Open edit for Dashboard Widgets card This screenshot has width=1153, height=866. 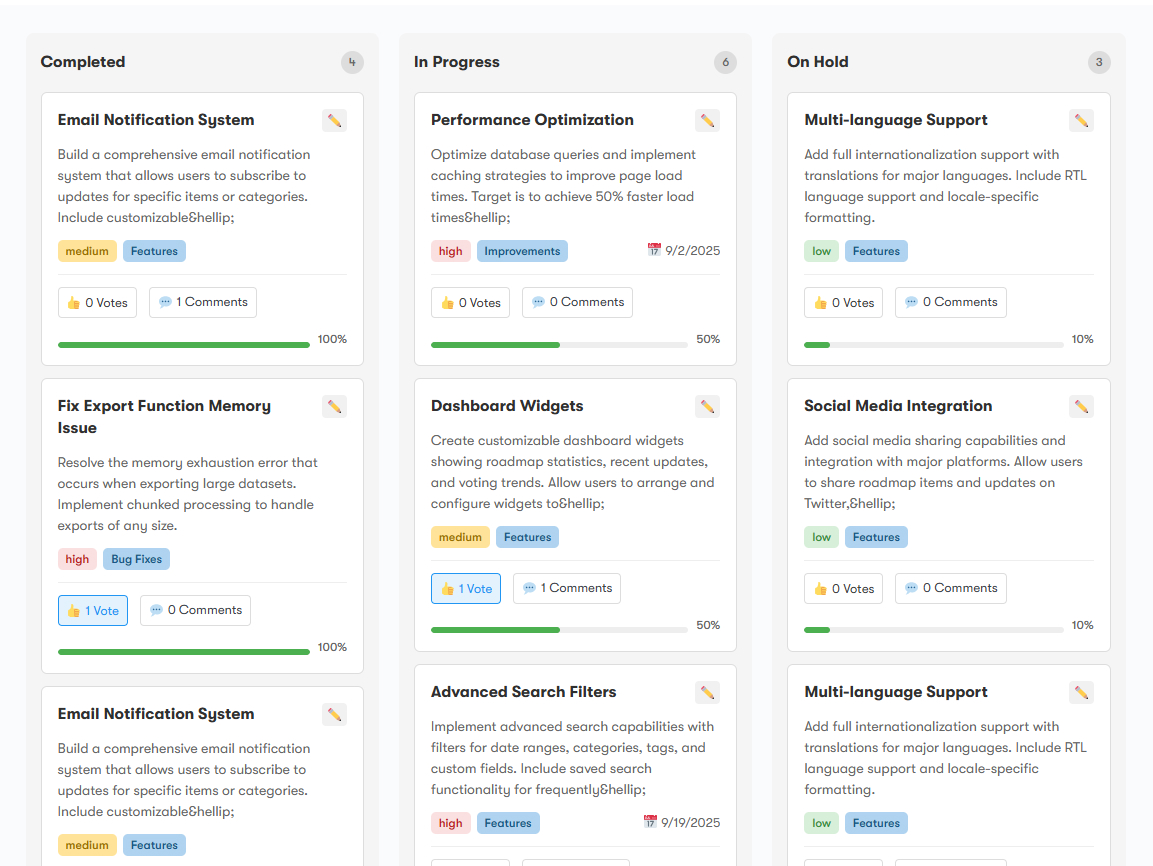(707, 407)
